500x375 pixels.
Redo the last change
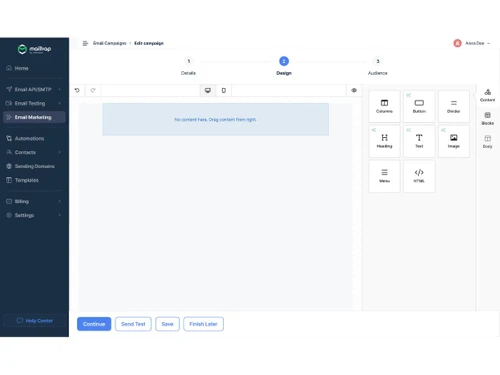pos(93,90)
